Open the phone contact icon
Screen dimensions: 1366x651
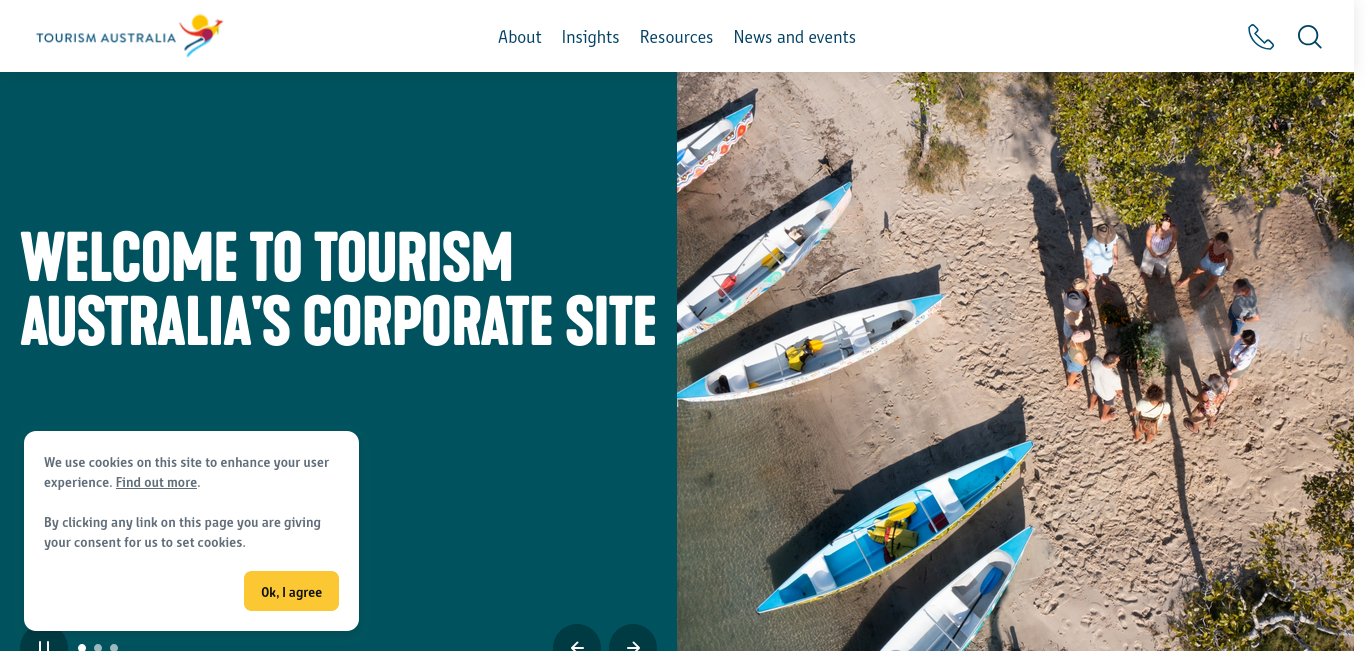tap(1261, 37)
